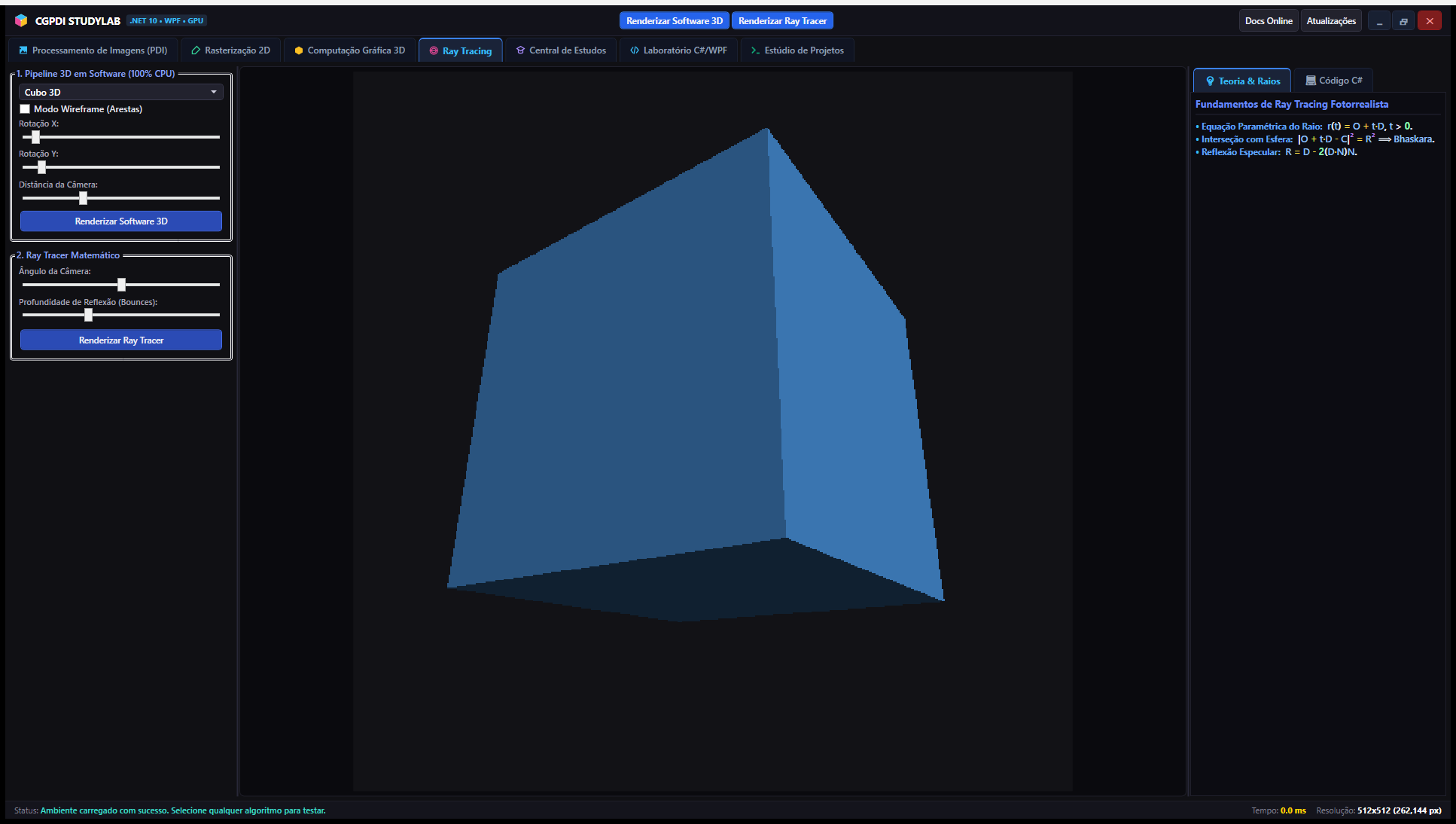Viewport: 1456px width, 824px height.
Task: Click Renderizar Software 3D in the Pipeline 3D panel
Action: (x=121, y=221)
